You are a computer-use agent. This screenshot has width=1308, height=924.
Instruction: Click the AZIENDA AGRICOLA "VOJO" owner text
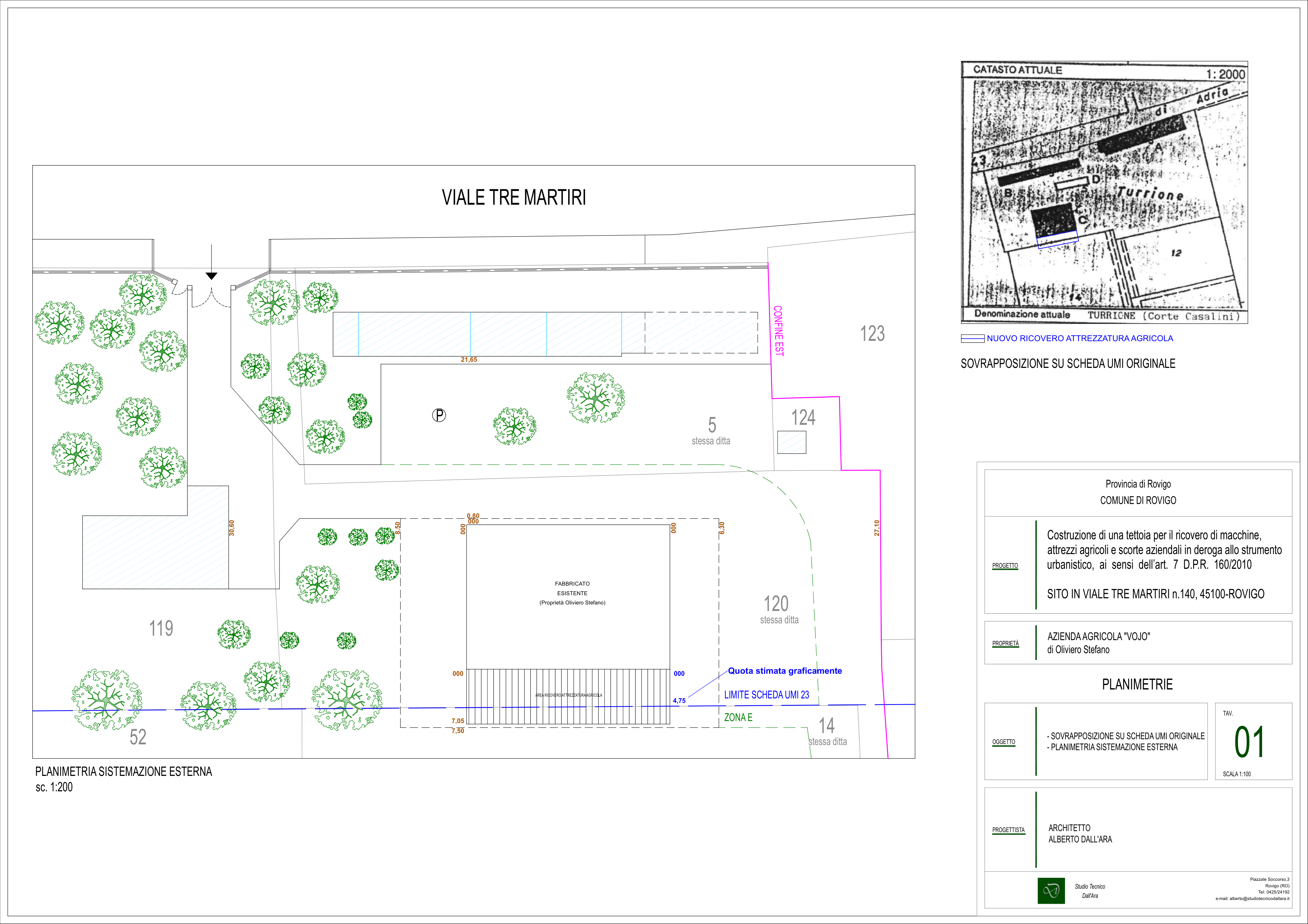click(1099, 637)
